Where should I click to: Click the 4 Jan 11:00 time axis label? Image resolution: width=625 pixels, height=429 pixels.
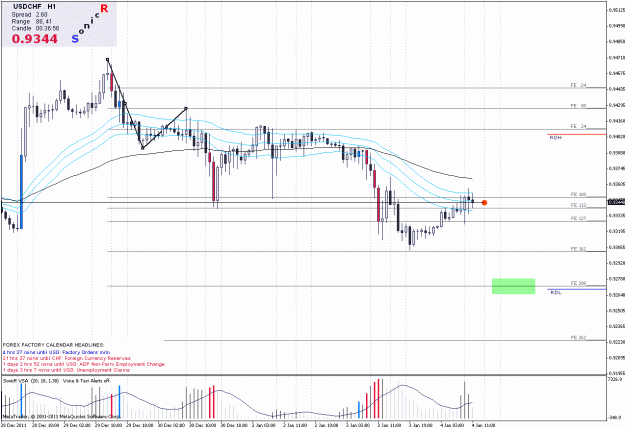(483, 425)
